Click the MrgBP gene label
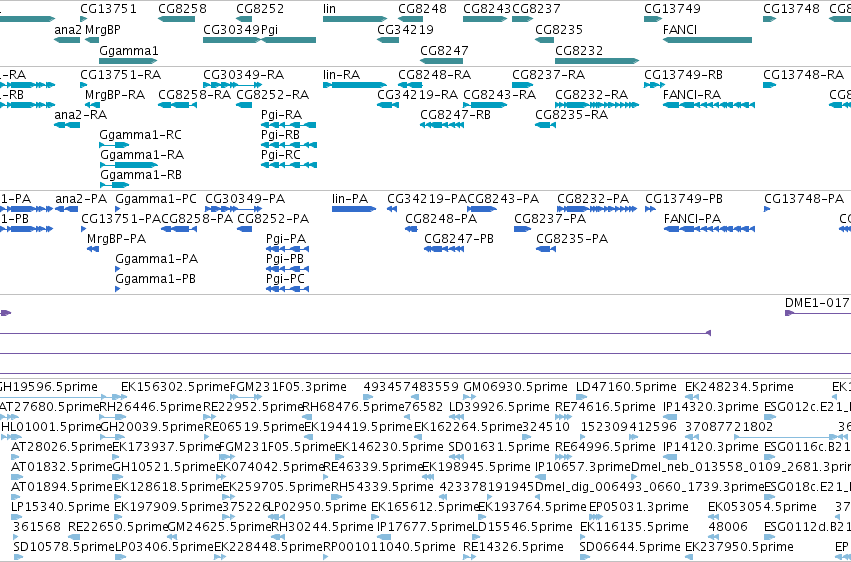The image size is (851, 562). tap(103, 29)
